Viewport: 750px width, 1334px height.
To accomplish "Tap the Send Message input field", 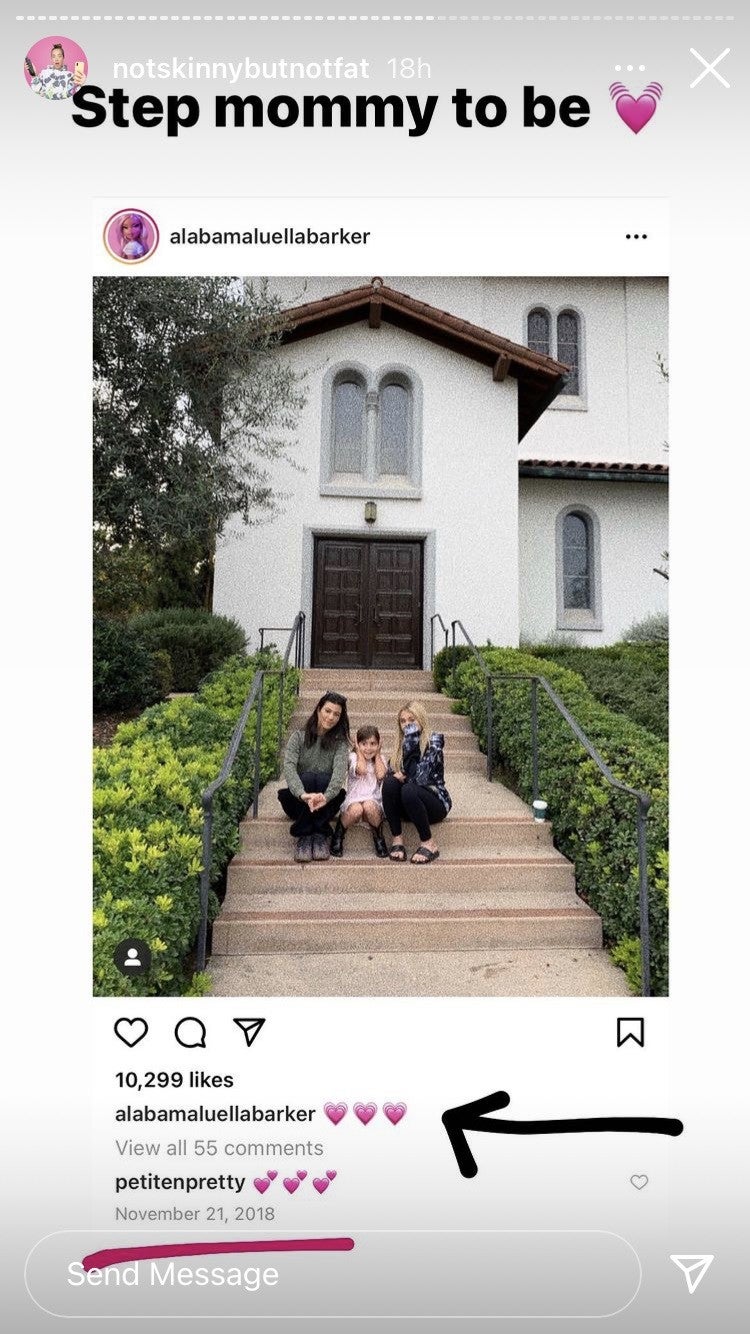I will [332, 1274].
